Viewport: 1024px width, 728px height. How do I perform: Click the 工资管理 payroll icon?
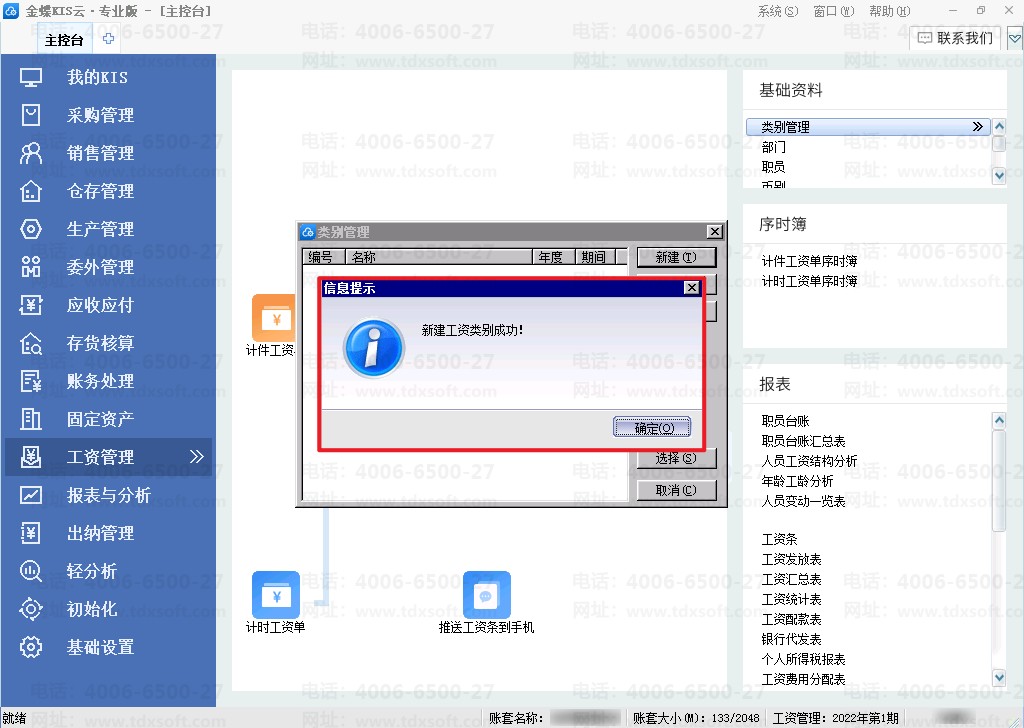pos(31,456)
